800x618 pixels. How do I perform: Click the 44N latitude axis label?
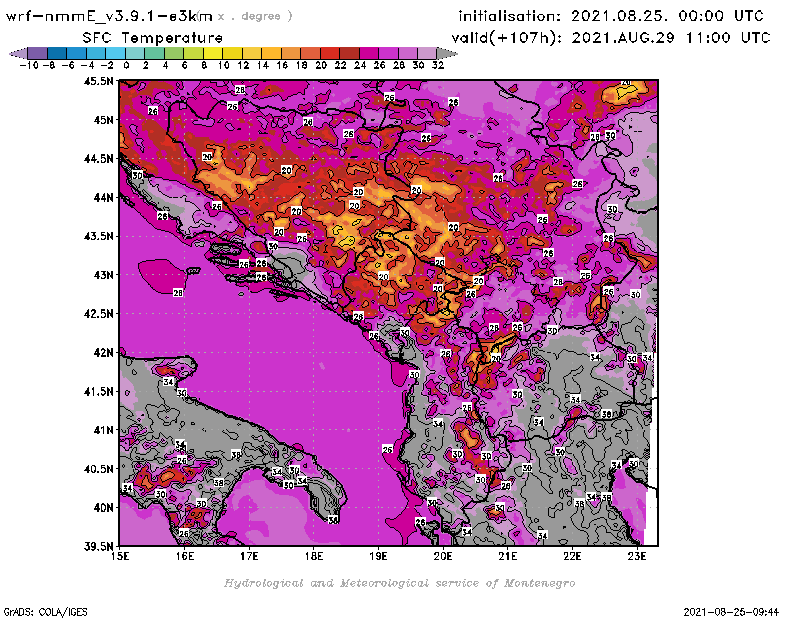(x=103, y=197)
